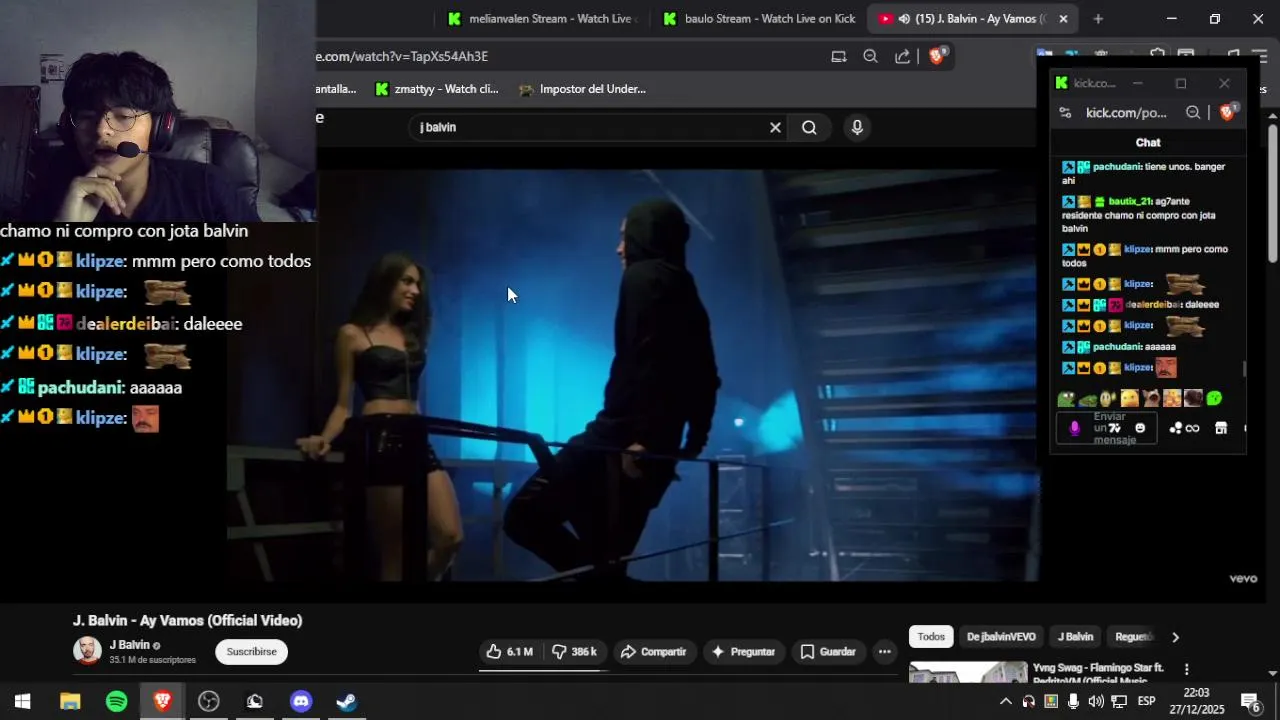The image size is (1280, 720).
Task: Open Spotify from taskbar
Action: 116,701
